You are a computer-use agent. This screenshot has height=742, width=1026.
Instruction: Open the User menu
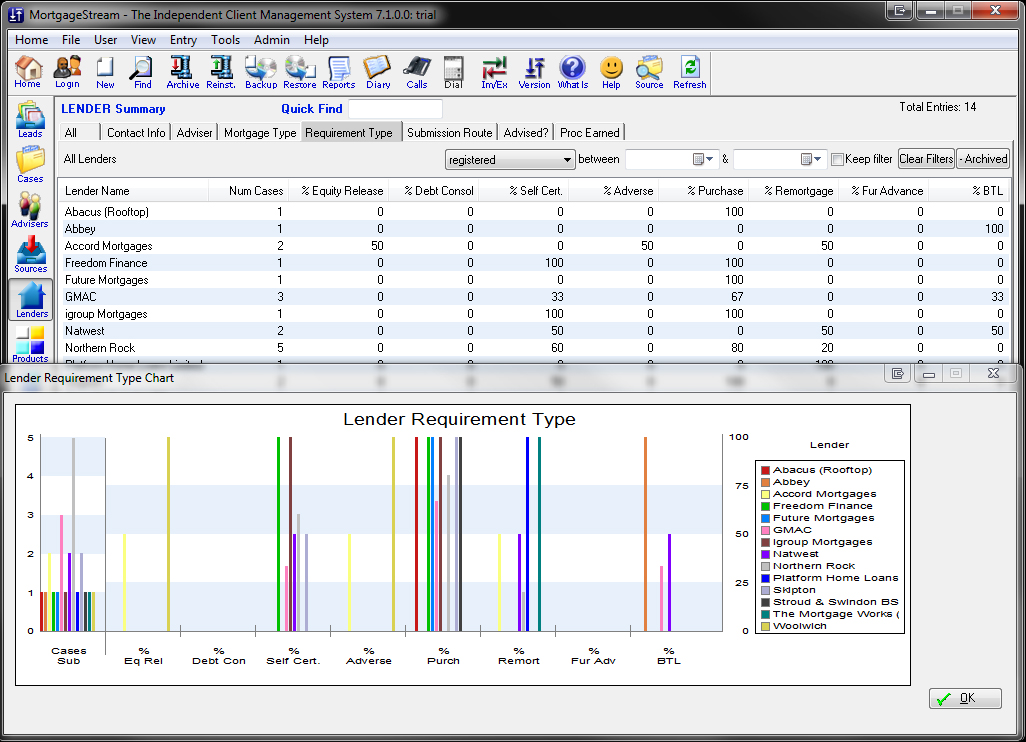[105, 40]
